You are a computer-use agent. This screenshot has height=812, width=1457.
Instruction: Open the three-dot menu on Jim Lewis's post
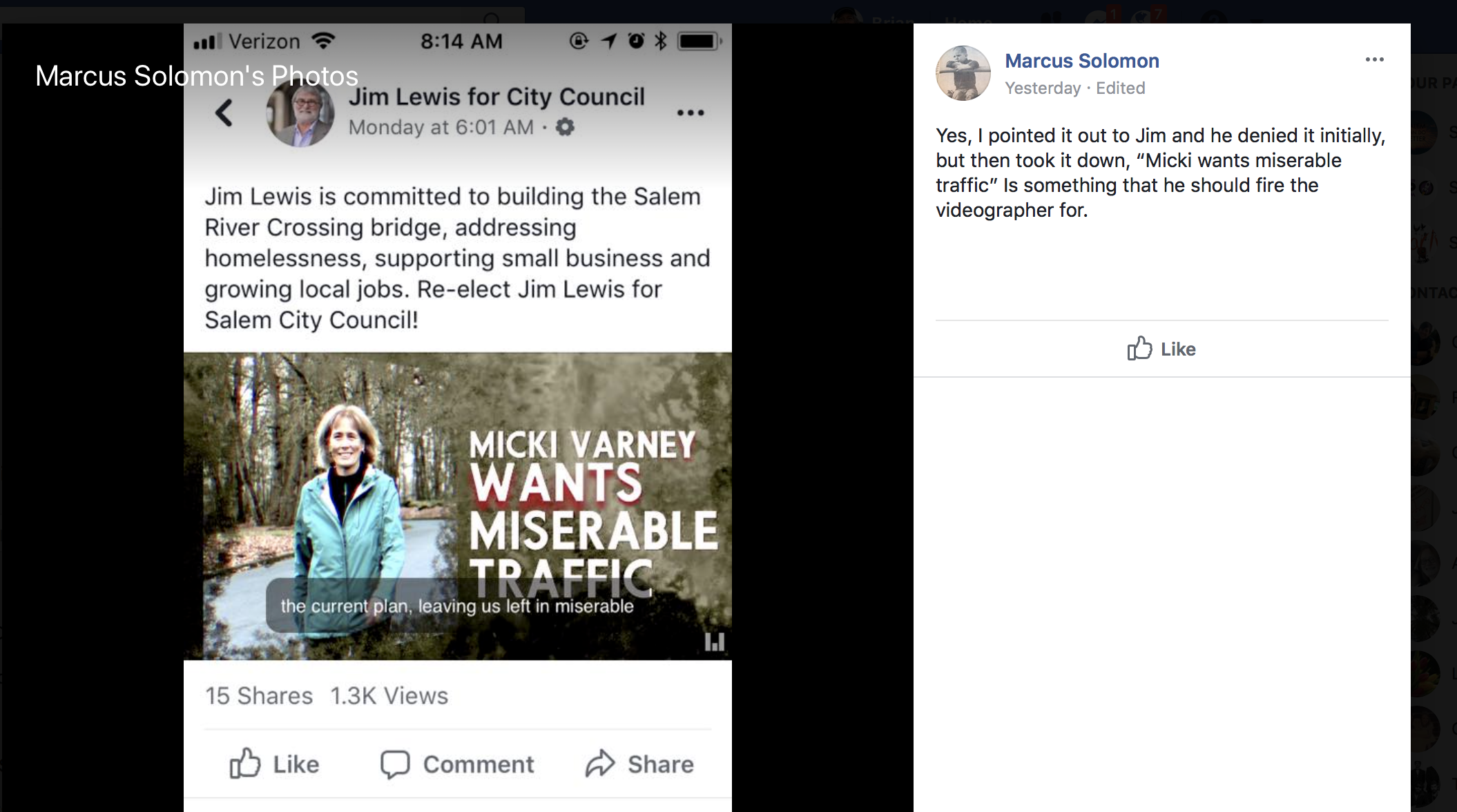[x=690, y=113]
